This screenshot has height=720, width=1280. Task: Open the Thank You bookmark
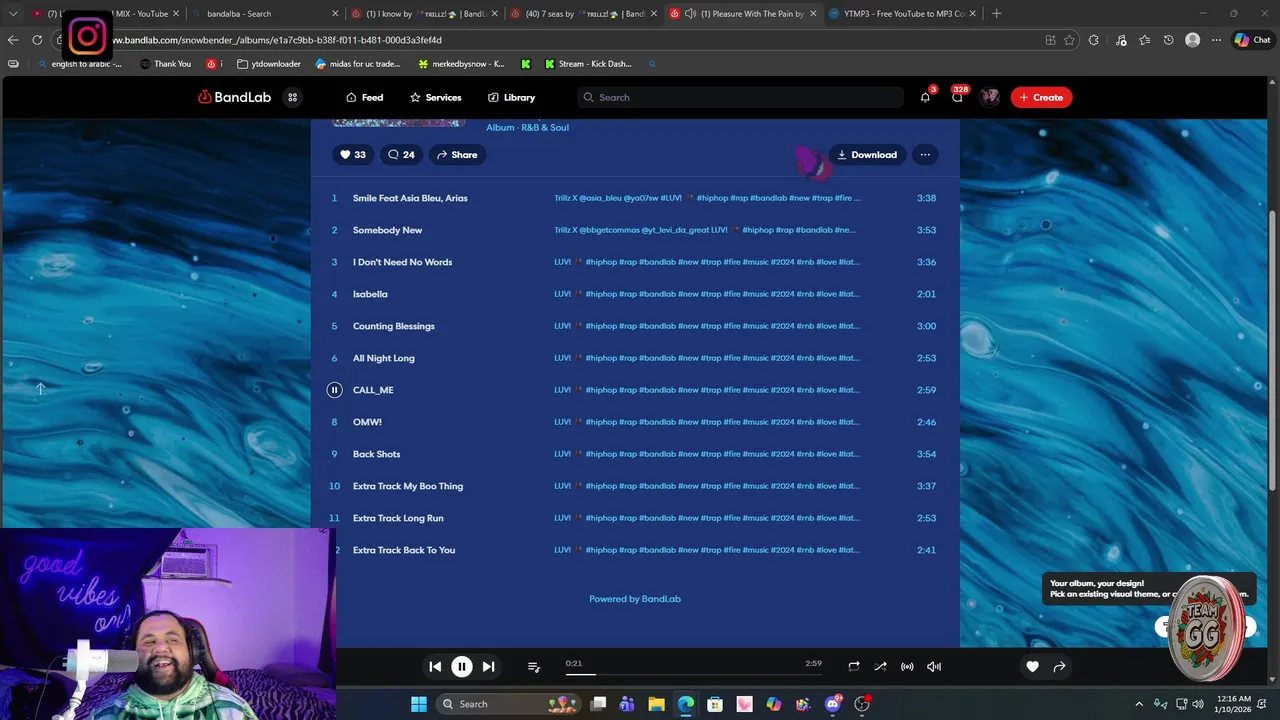point(165,64)
